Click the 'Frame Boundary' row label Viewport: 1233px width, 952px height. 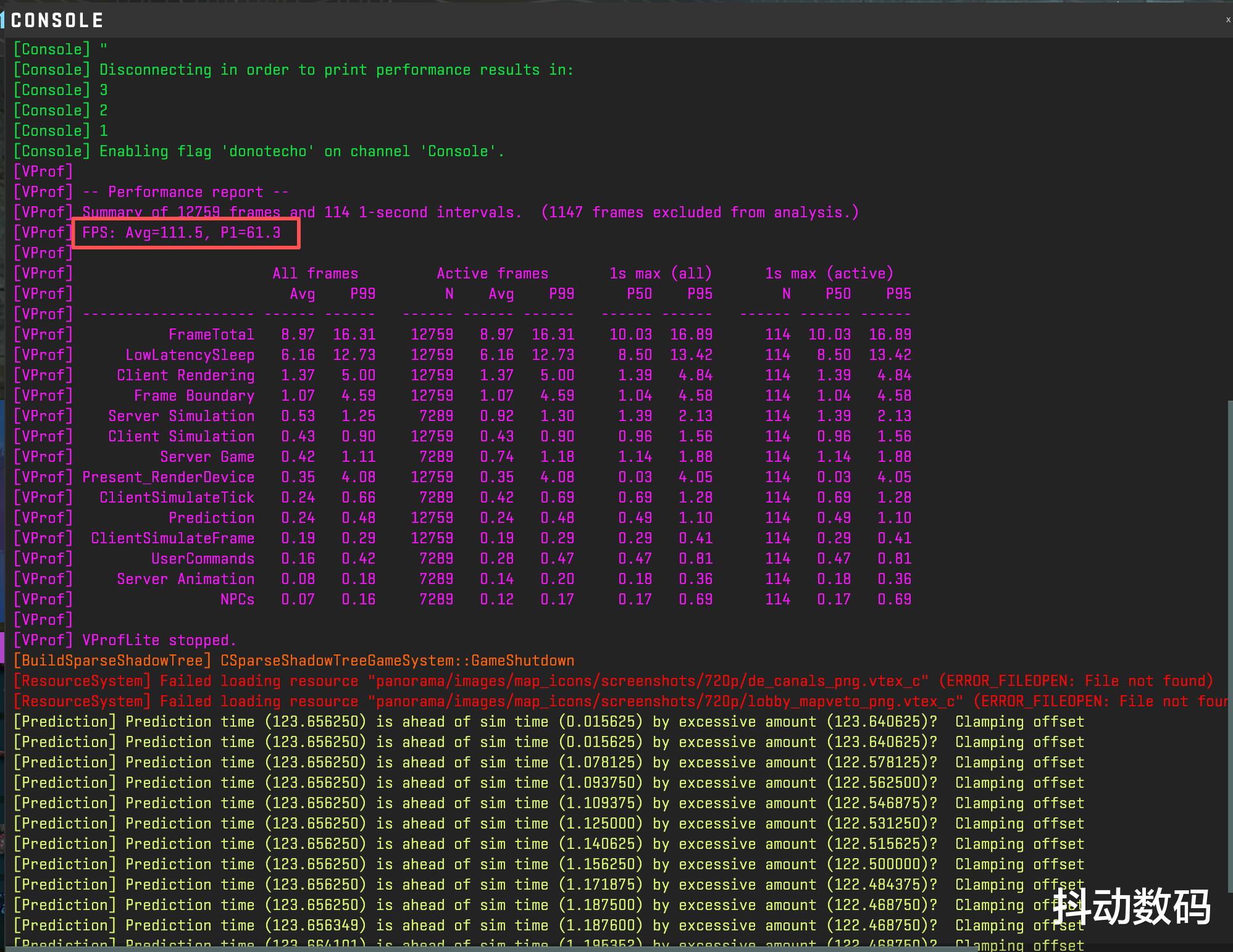click(194, 396)
